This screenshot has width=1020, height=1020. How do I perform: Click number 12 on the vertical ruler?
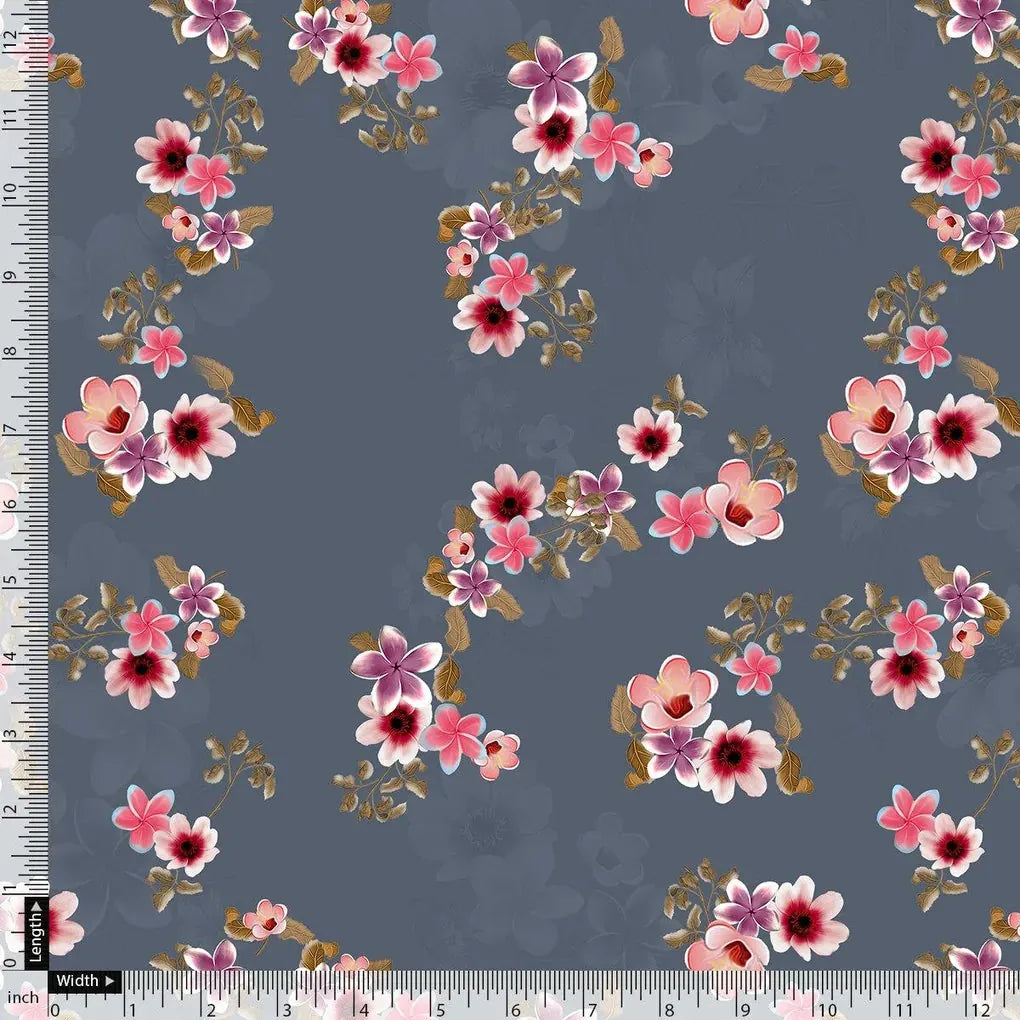click(x=12, y=35)
